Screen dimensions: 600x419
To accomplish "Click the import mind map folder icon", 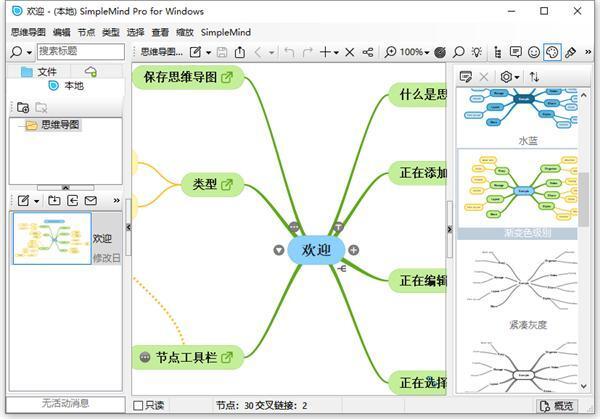I will tap(54, 200).
